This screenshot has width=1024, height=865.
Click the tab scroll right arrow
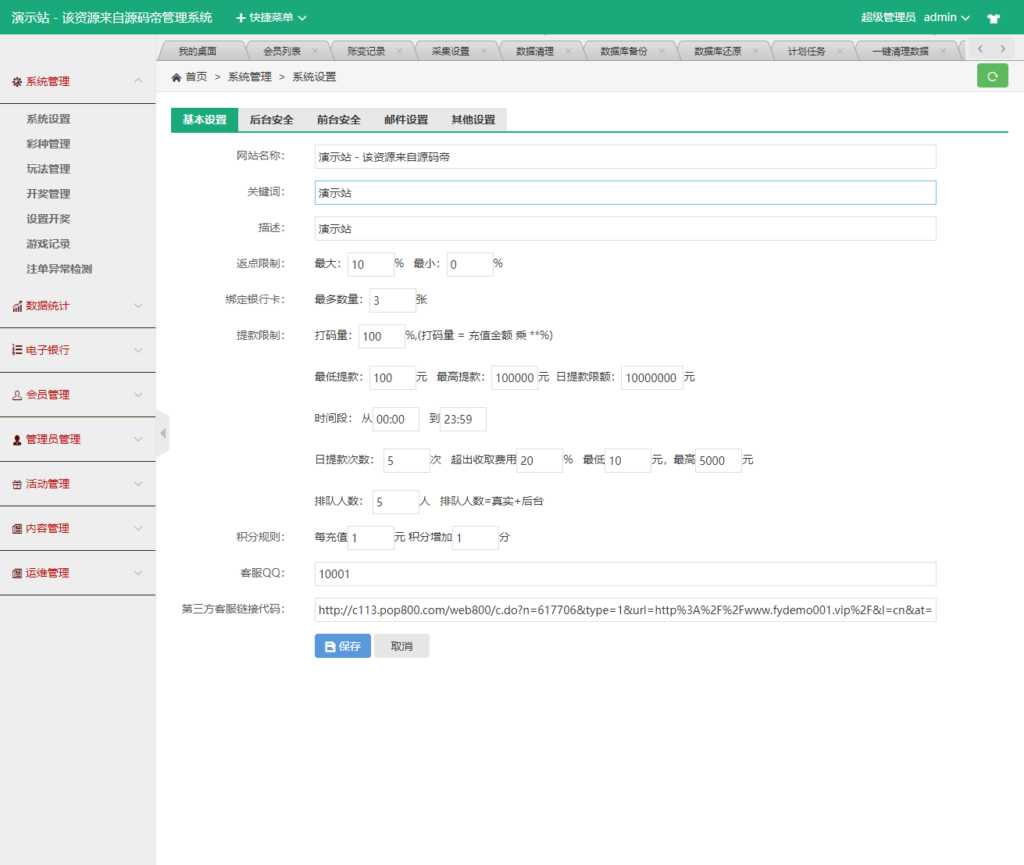1003,49
